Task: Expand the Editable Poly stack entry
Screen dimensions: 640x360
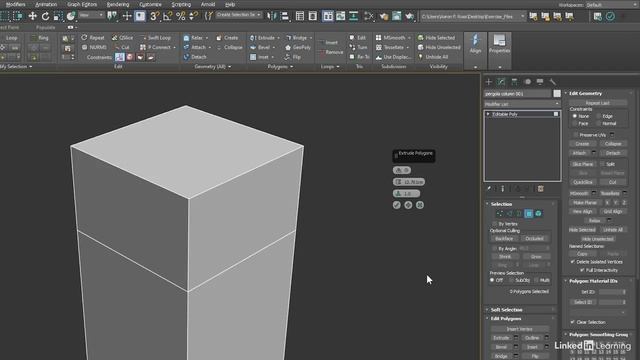Action: (x=488, y=114)
